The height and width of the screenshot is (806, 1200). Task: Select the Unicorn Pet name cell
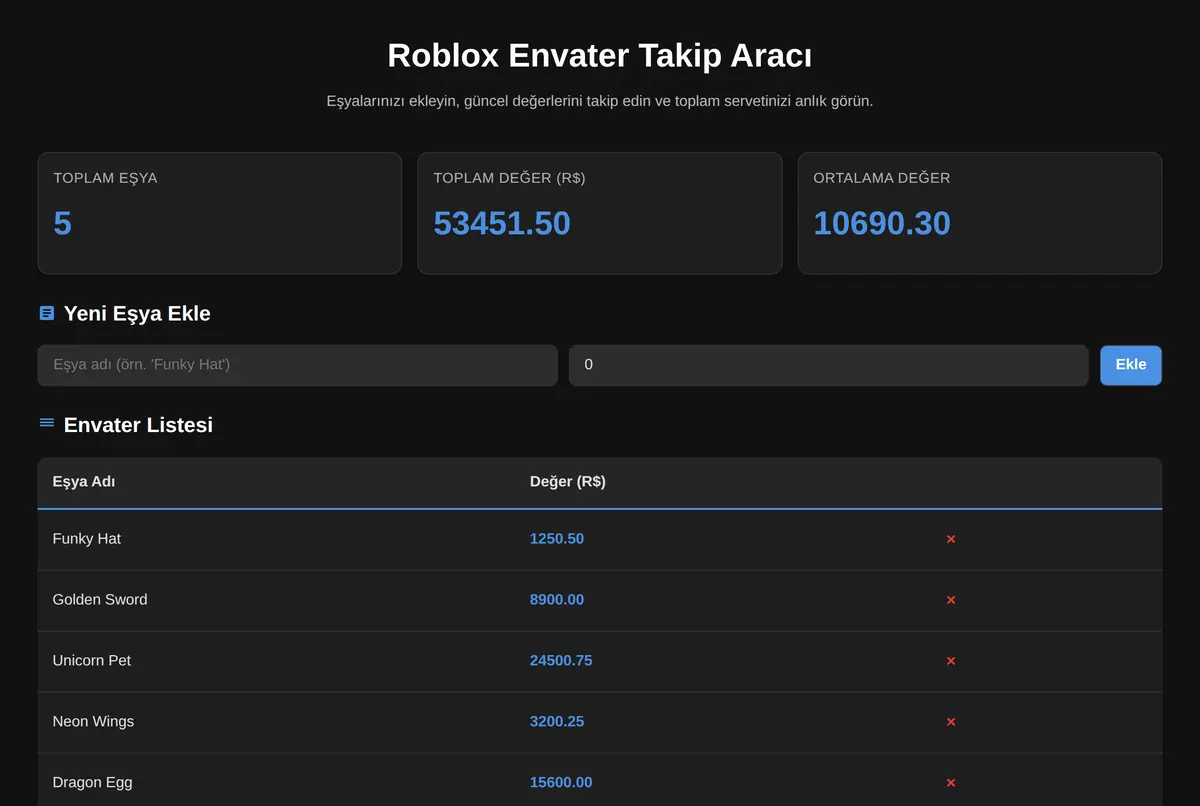(x=91, y=661)
